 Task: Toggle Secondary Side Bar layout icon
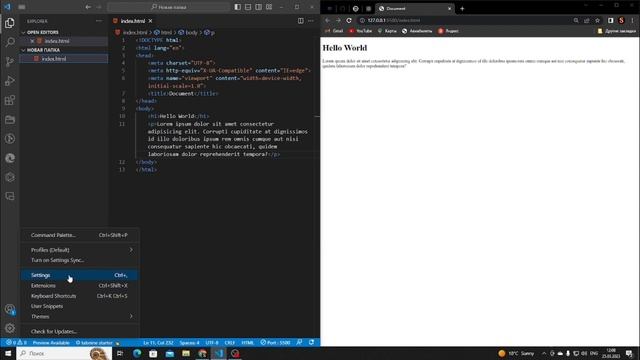(x=258, y=7)
